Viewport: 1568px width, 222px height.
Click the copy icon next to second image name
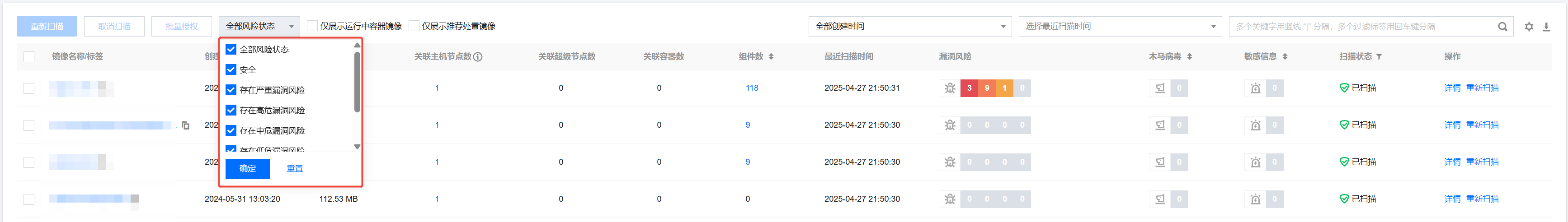(186, 125)
